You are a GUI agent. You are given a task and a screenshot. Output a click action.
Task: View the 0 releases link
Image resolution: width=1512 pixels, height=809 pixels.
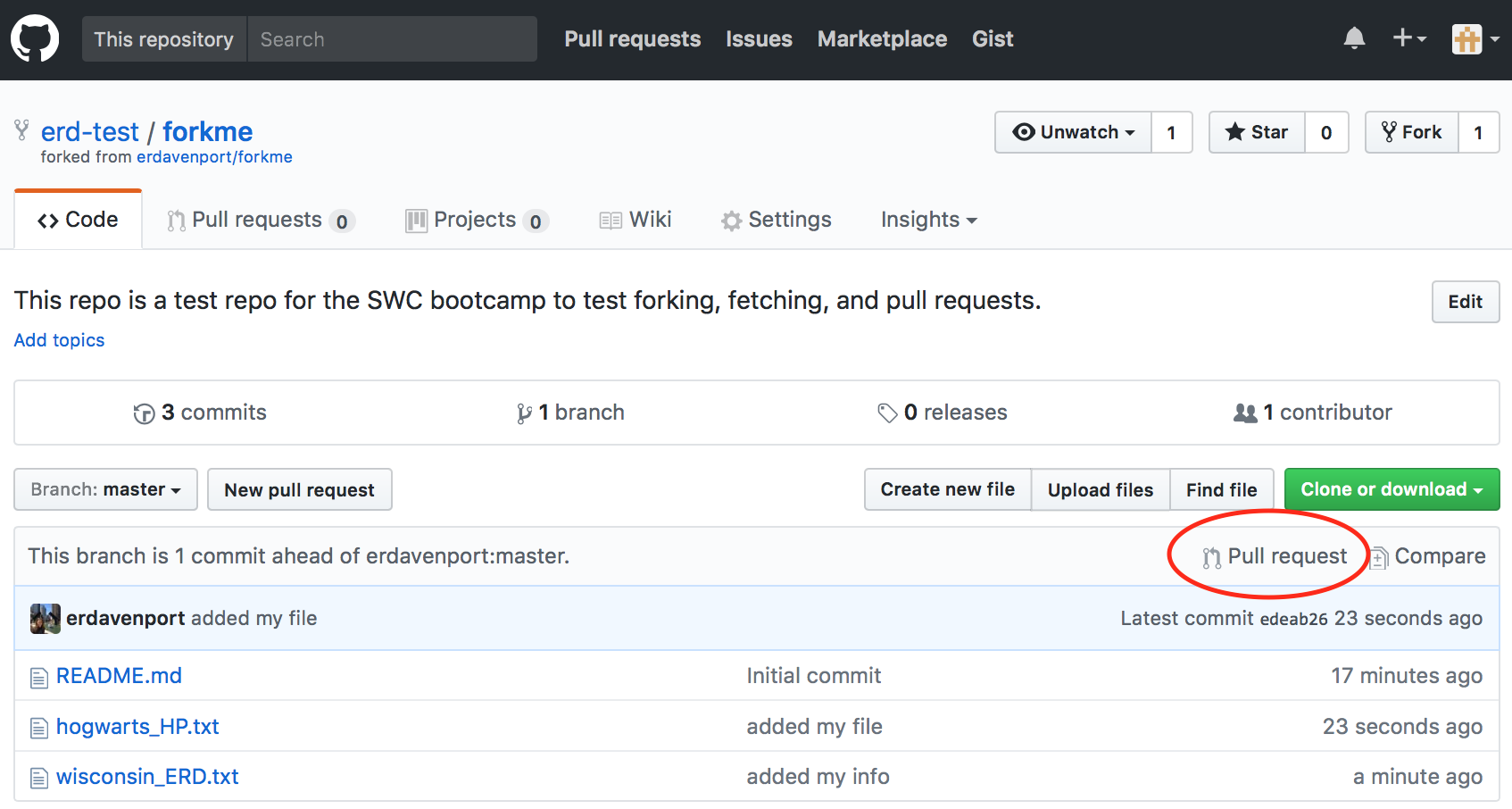coord(943,413)
